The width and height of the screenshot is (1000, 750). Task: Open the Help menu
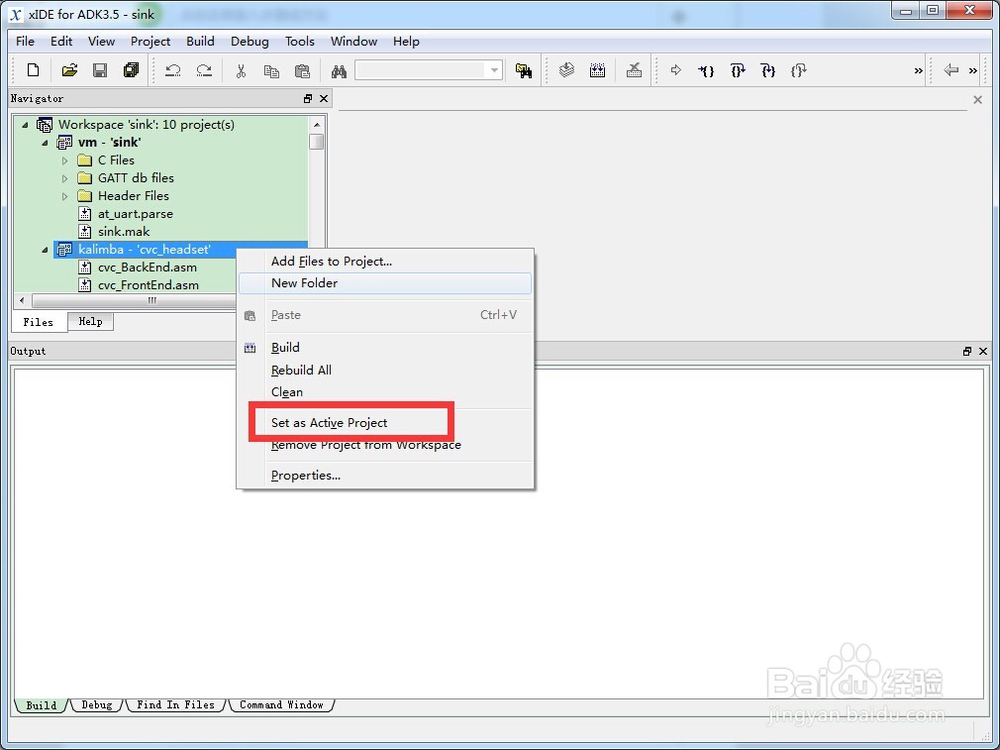[406, 41]
